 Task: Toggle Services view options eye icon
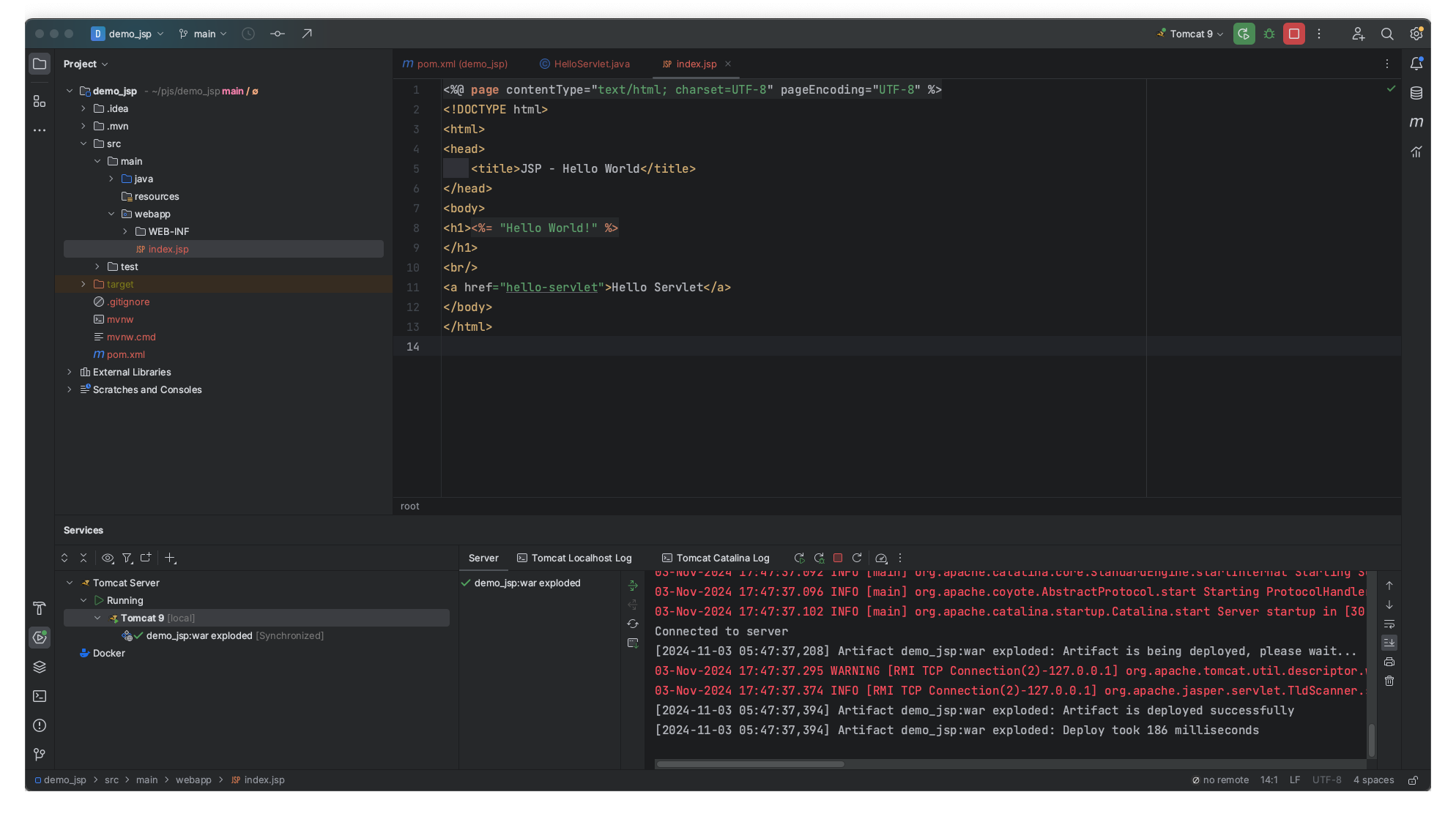point(108,558)
